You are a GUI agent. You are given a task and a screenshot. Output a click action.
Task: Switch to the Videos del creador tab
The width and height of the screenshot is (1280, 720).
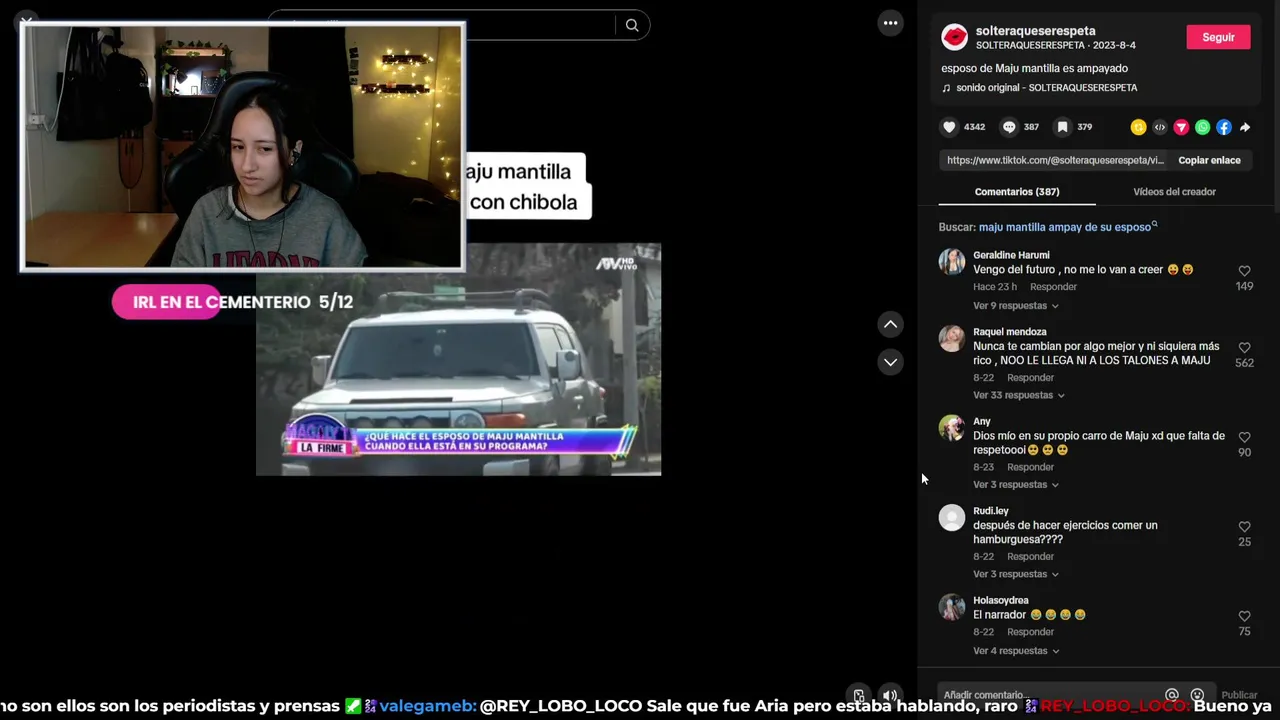pos(1174,192)
